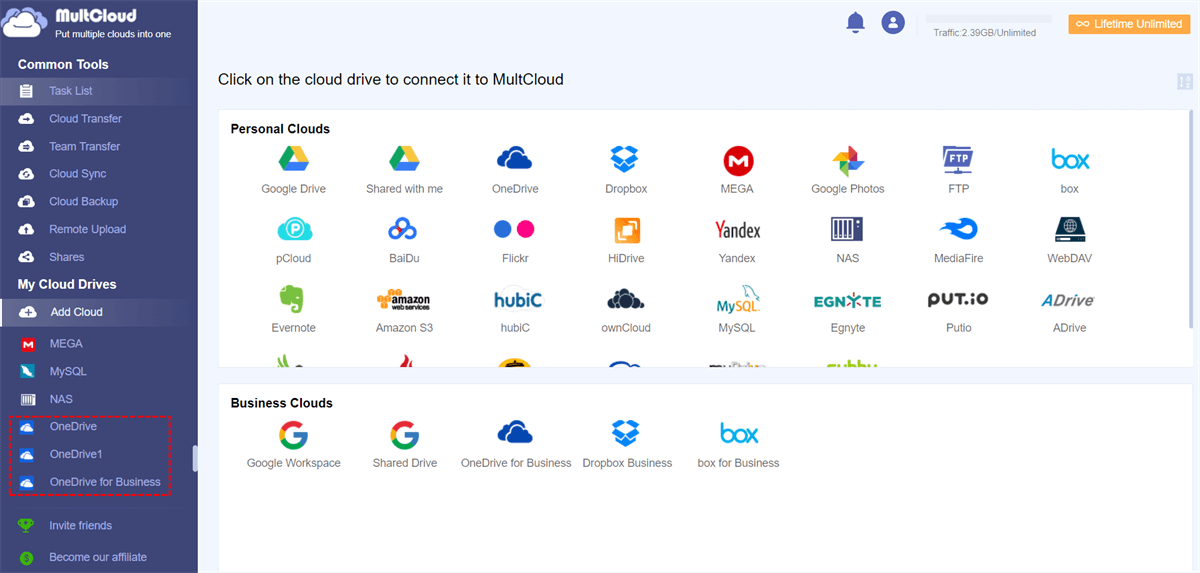Choose the Dropbox cloud icon
This screenshot has width=1200, height=573.
coord(626,169)
